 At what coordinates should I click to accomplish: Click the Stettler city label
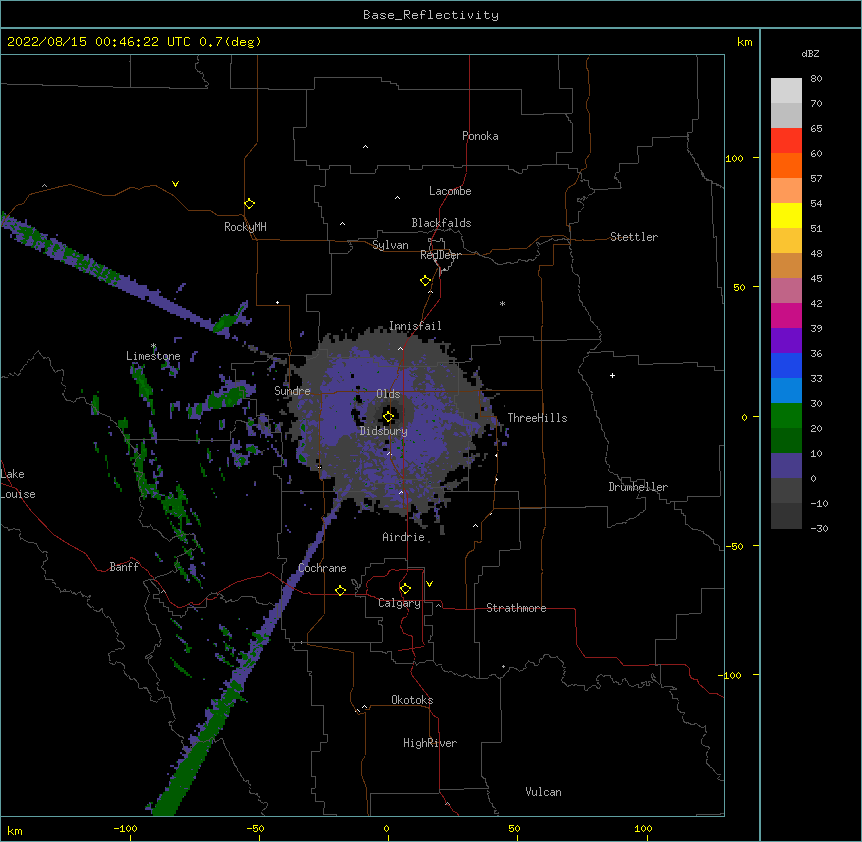(634, 237)
